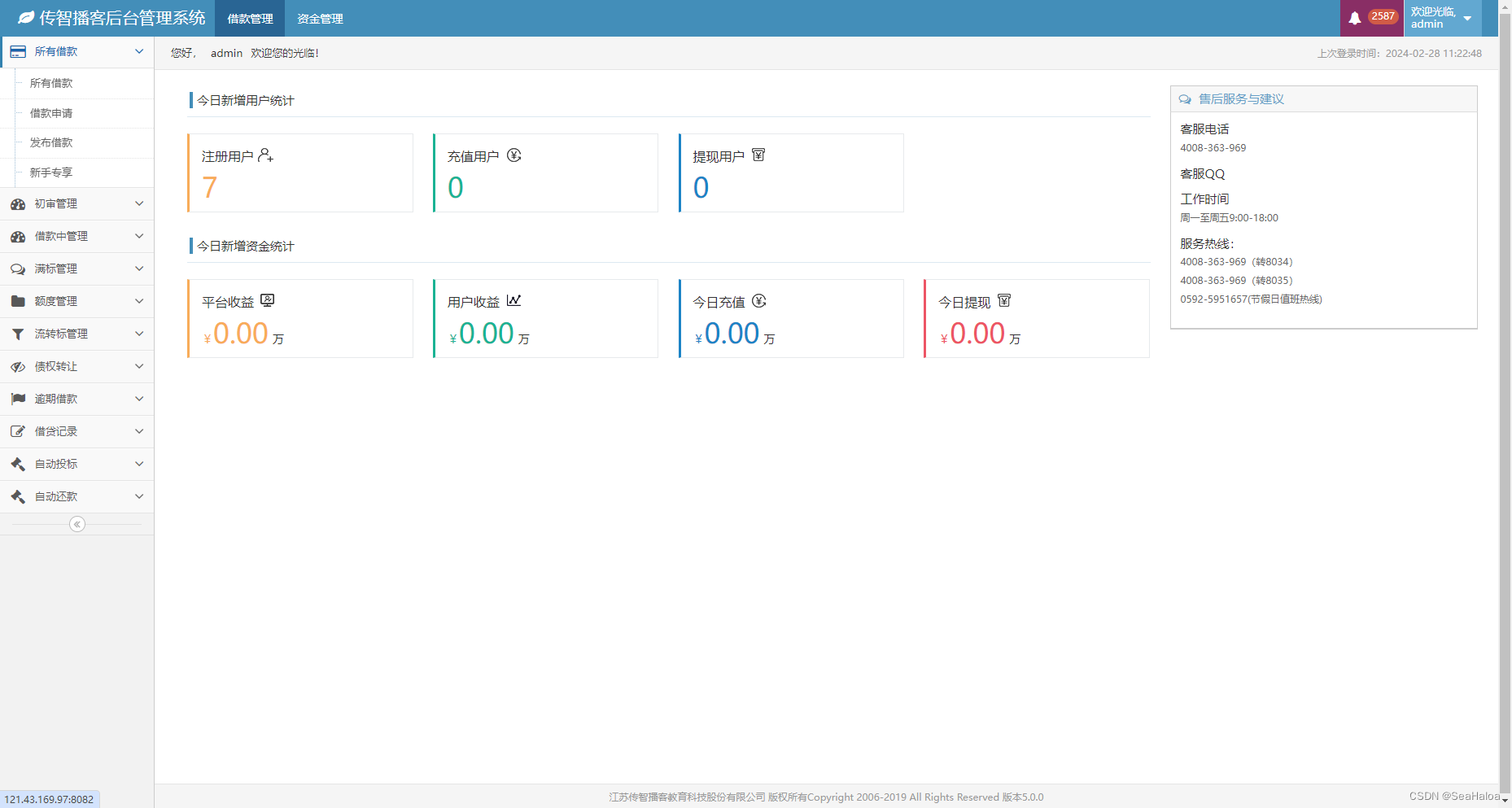Click holiday hotline 0592-5951657
Screen dimensions: 1512x808
[1251, 299]
